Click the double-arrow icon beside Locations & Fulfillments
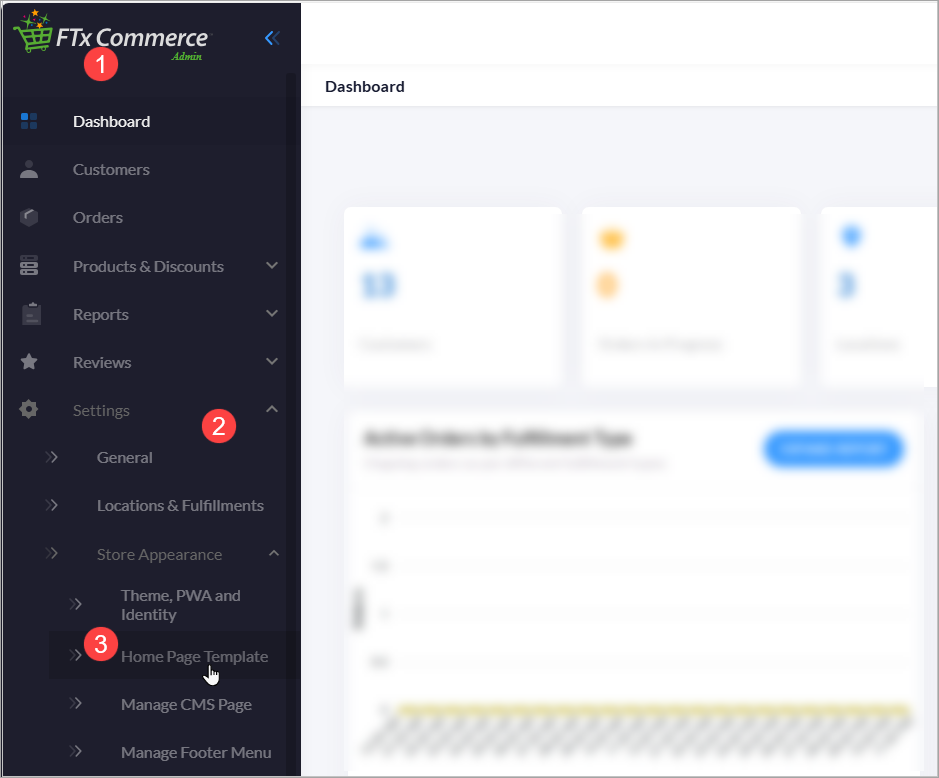 52,505
